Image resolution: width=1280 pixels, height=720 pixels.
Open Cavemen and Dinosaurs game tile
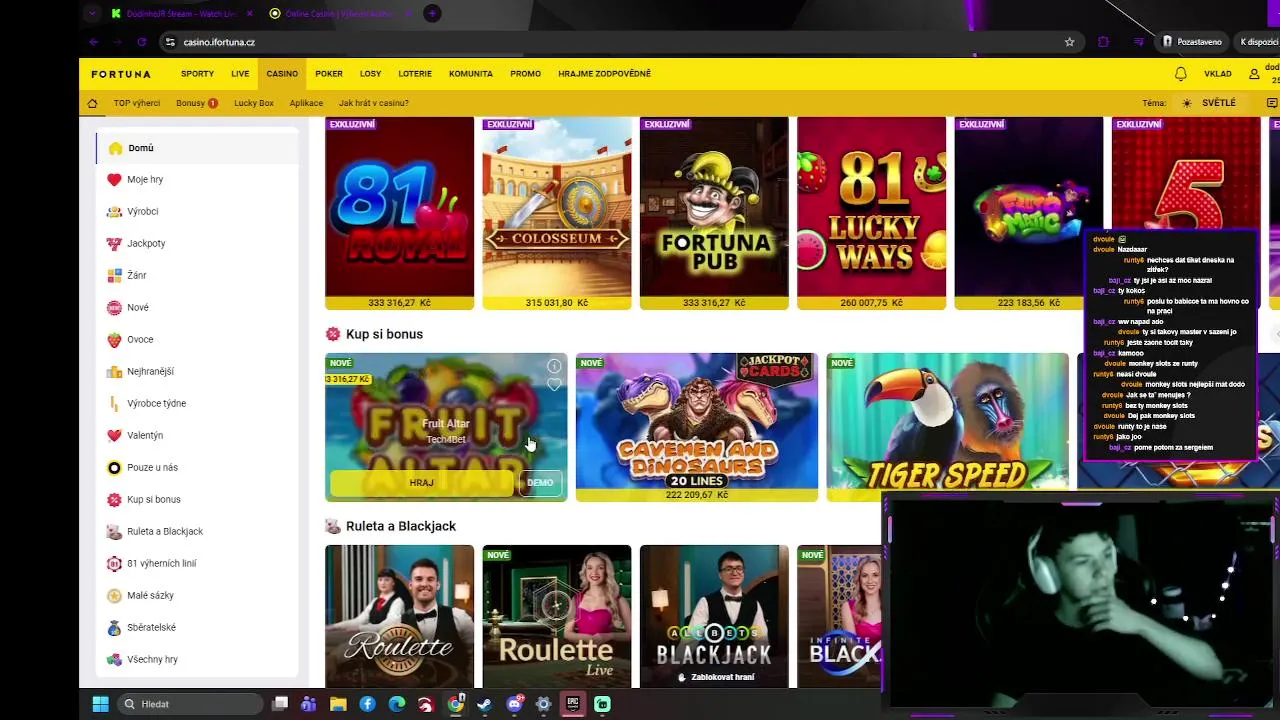click(697, 427)
